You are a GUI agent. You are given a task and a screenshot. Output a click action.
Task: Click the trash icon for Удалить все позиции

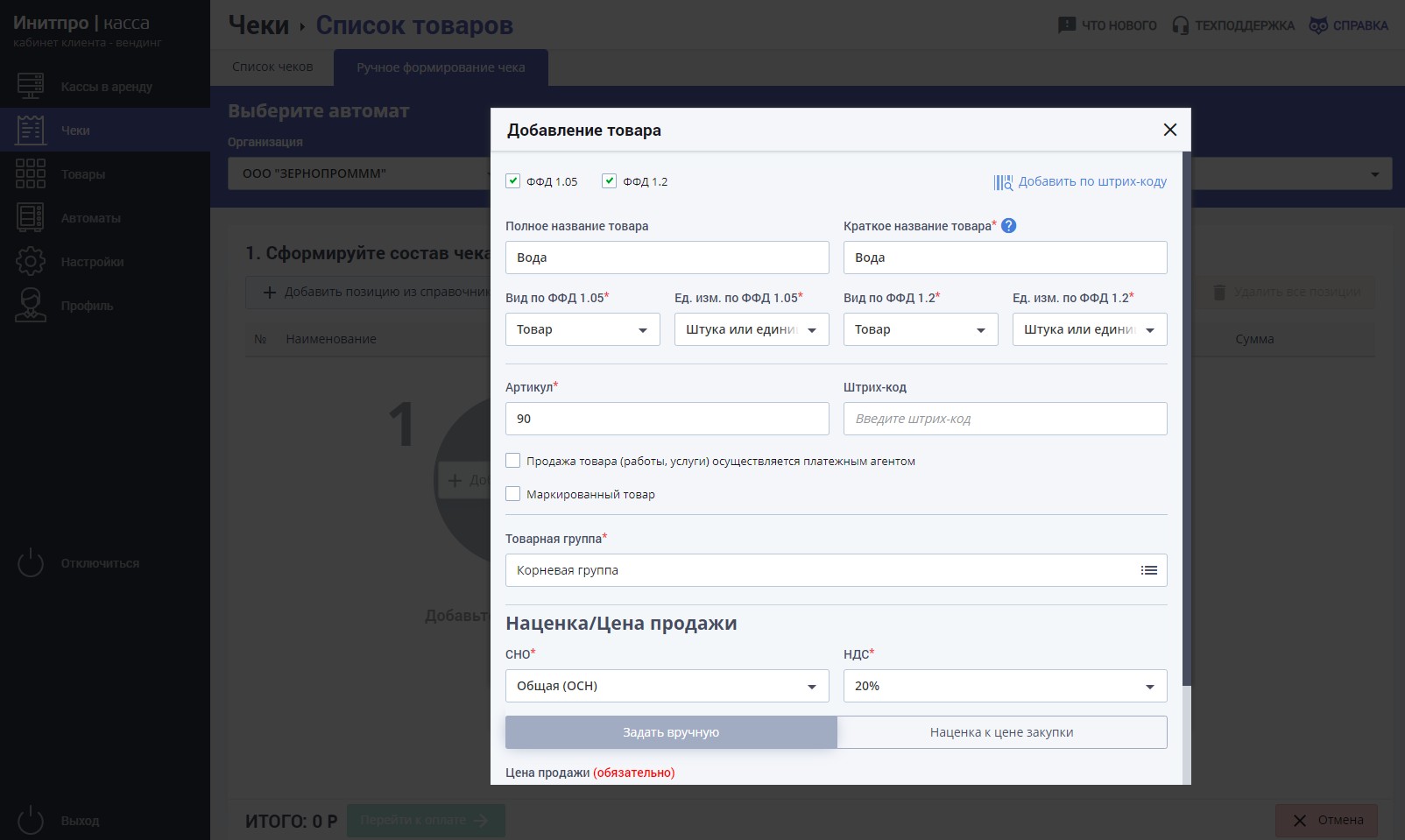1218,292
